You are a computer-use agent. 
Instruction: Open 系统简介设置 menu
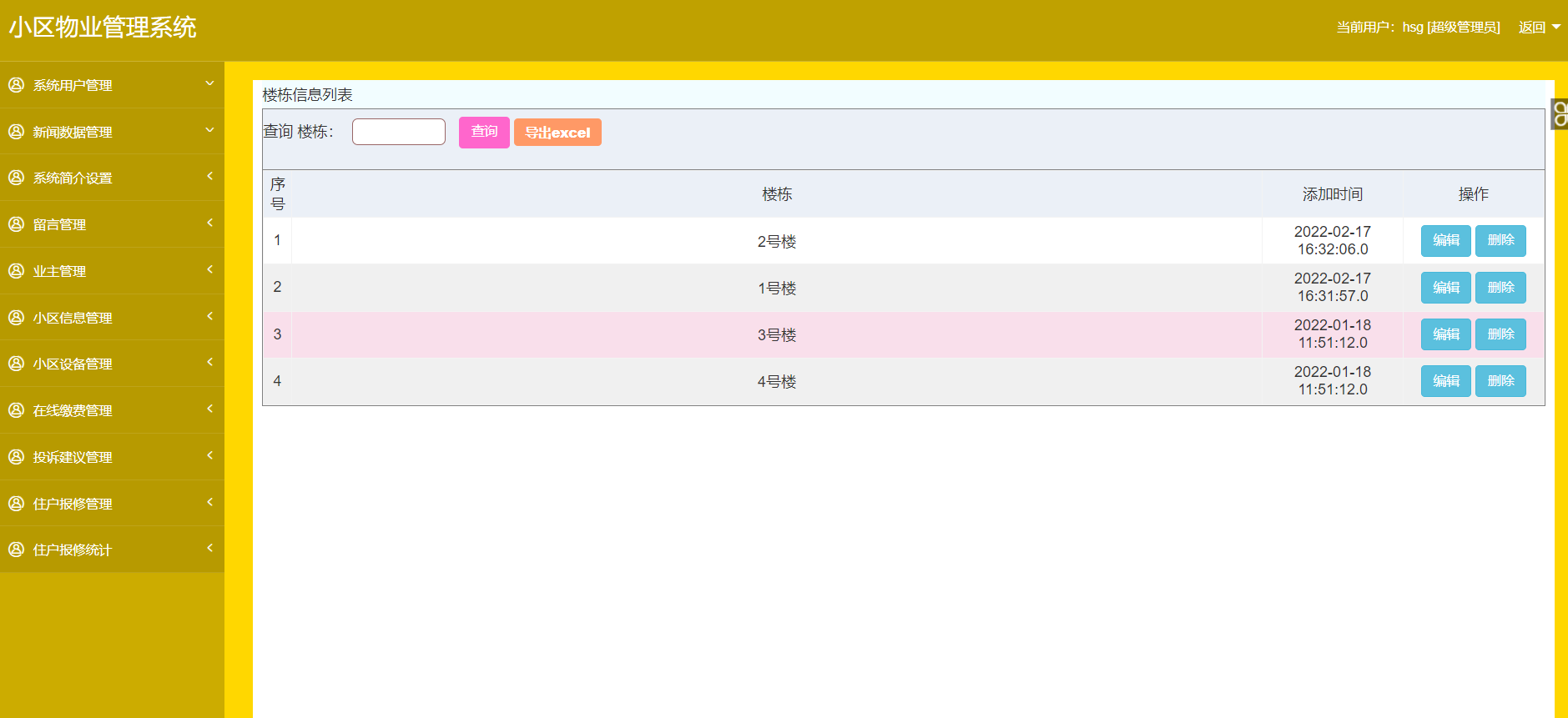(112, 178)
